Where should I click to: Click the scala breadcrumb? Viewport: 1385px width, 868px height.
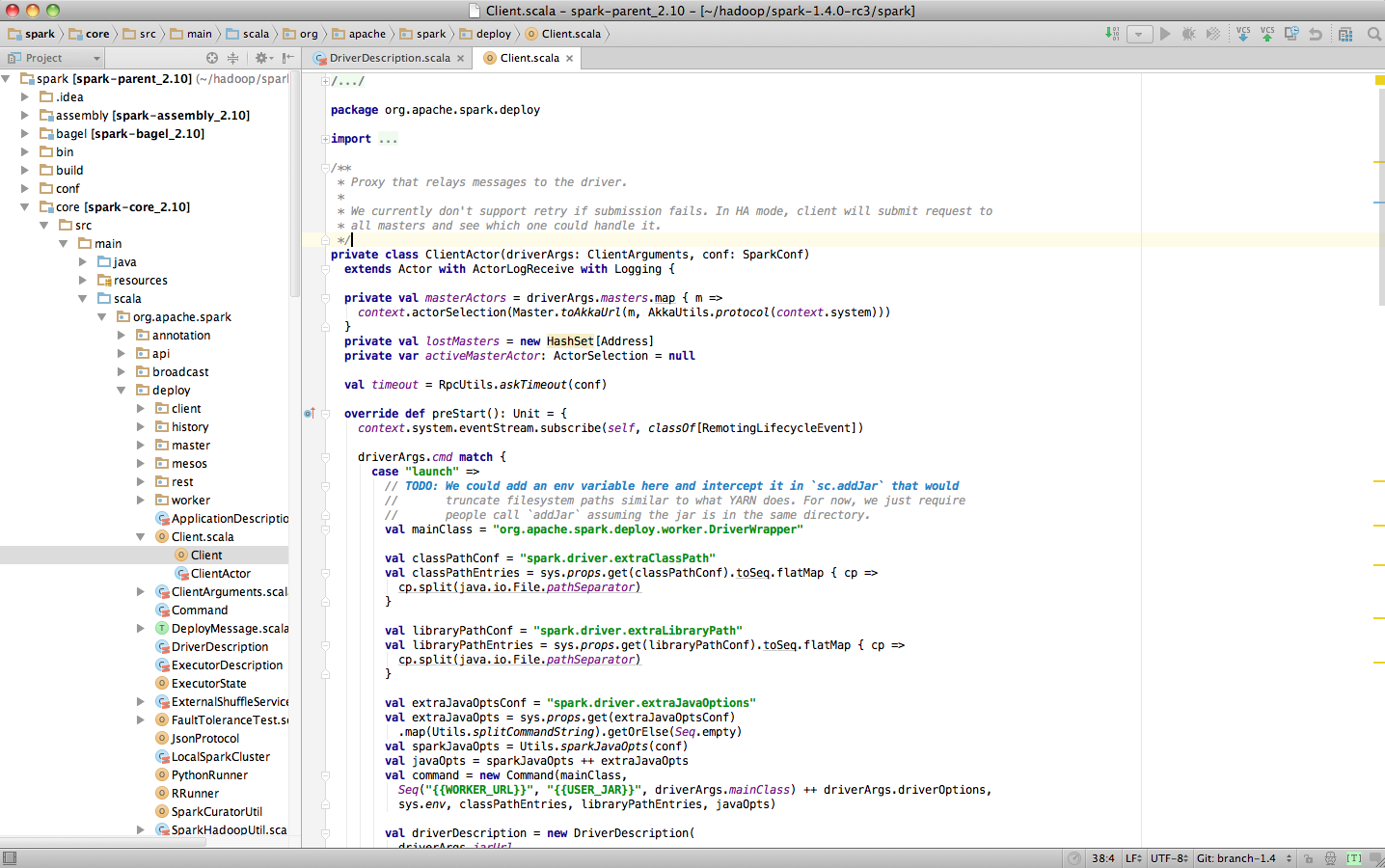[x=248, y=34]
